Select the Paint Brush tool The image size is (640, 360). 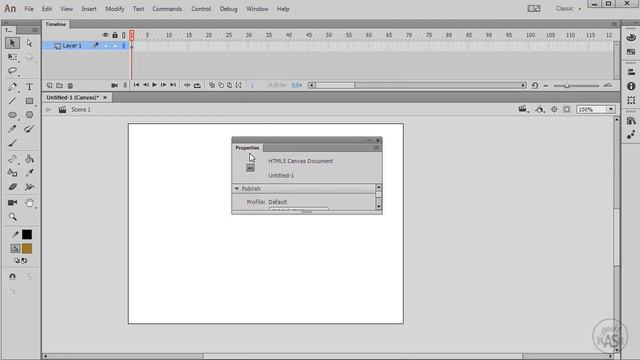(29, 129)
